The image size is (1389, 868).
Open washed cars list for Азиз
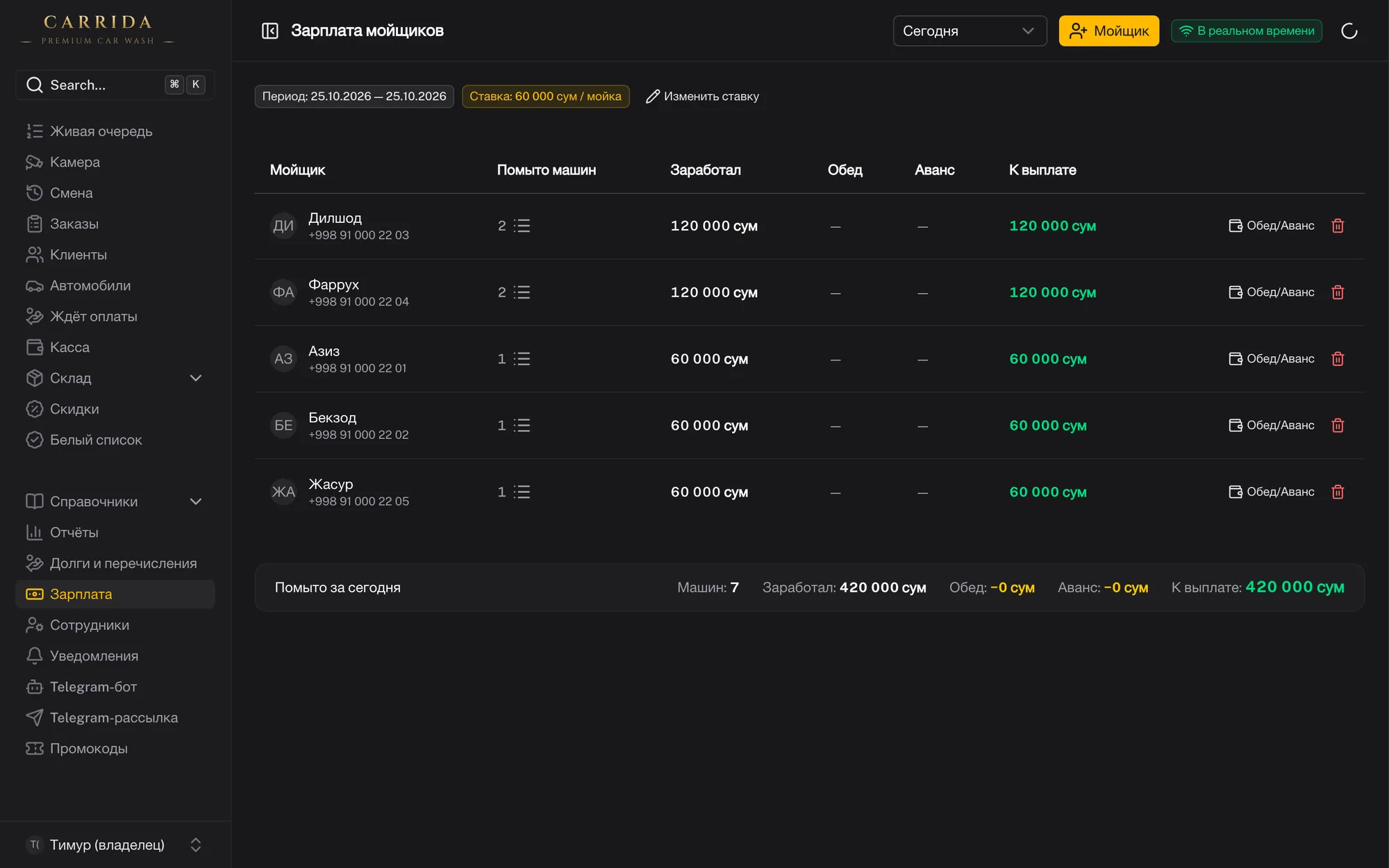522,359
